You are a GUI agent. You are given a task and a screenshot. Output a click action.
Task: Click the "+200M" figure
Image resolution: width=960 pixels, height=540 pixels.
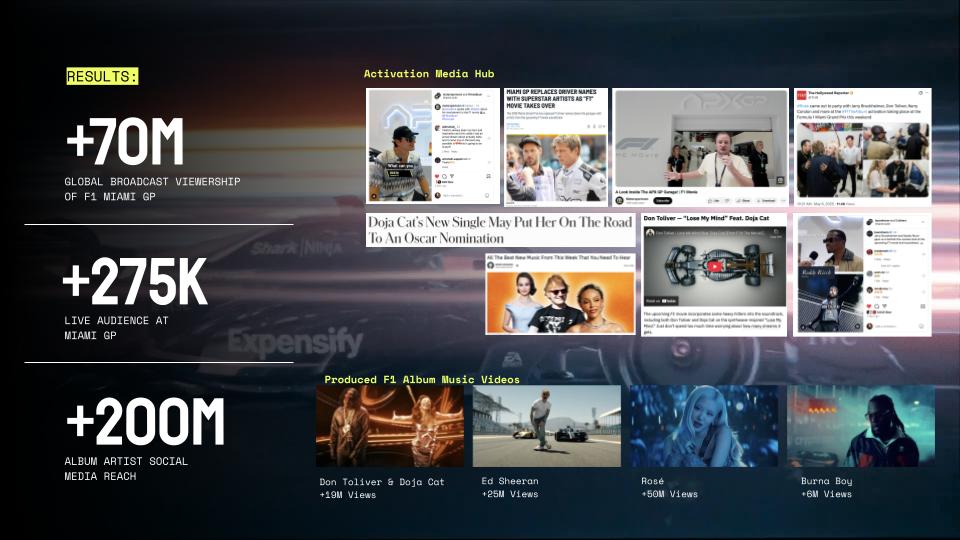(145, 421)
